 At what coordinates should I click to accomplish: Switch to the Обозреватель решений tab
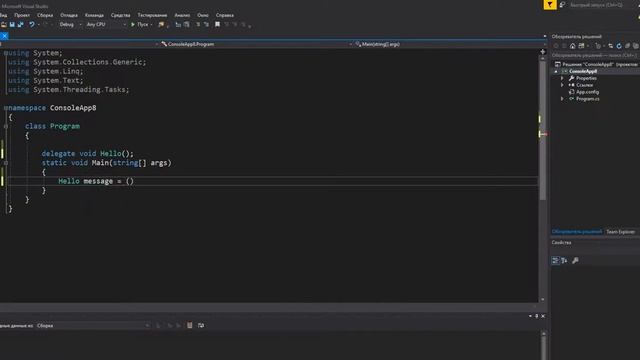(x=577, y=232)
